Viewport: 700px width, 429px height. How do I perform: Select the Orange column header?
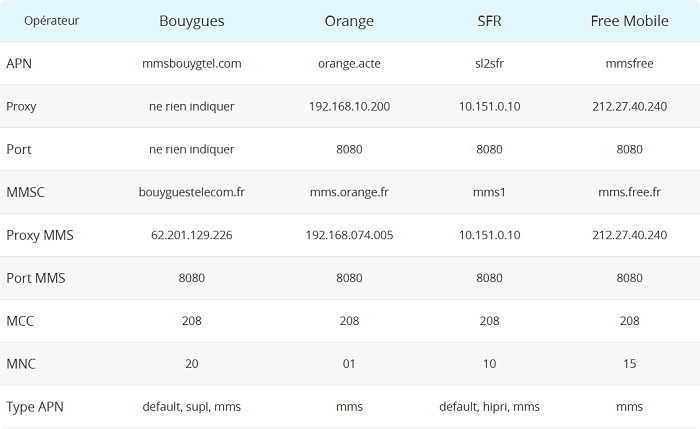pyautogui.click(x=349, y=21)
